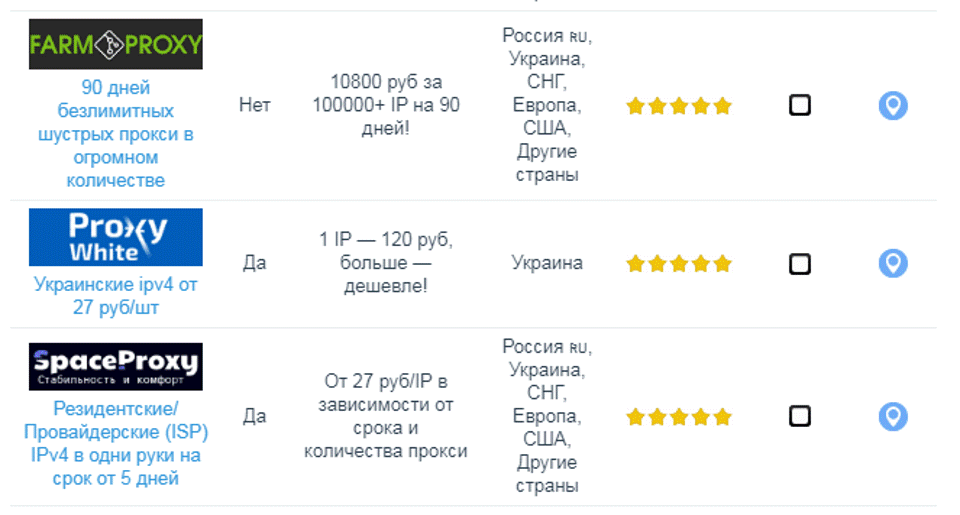Open the "90 дней безлимитных шустрых прокси" link
The image size is (960, 515).
click(116, 134)
